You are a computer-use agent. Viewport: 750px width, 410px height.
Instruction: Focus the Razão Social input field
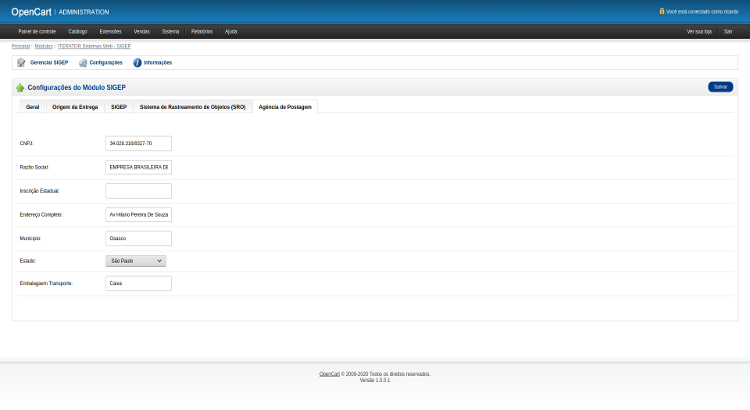pos(139,167)
